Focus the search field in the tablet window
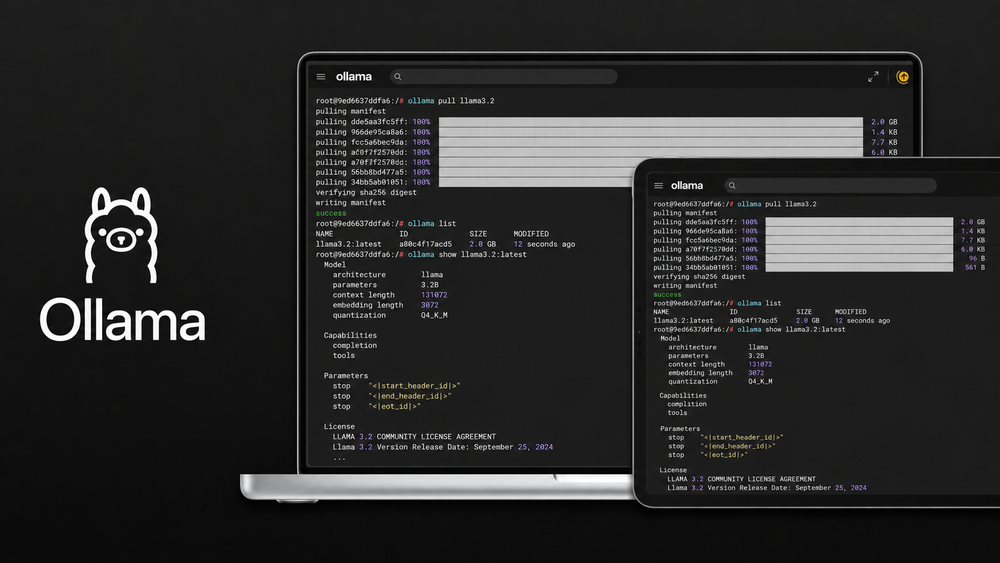Image resolution: width=1000 pixels, height=563 pixels. click(830, 186)
